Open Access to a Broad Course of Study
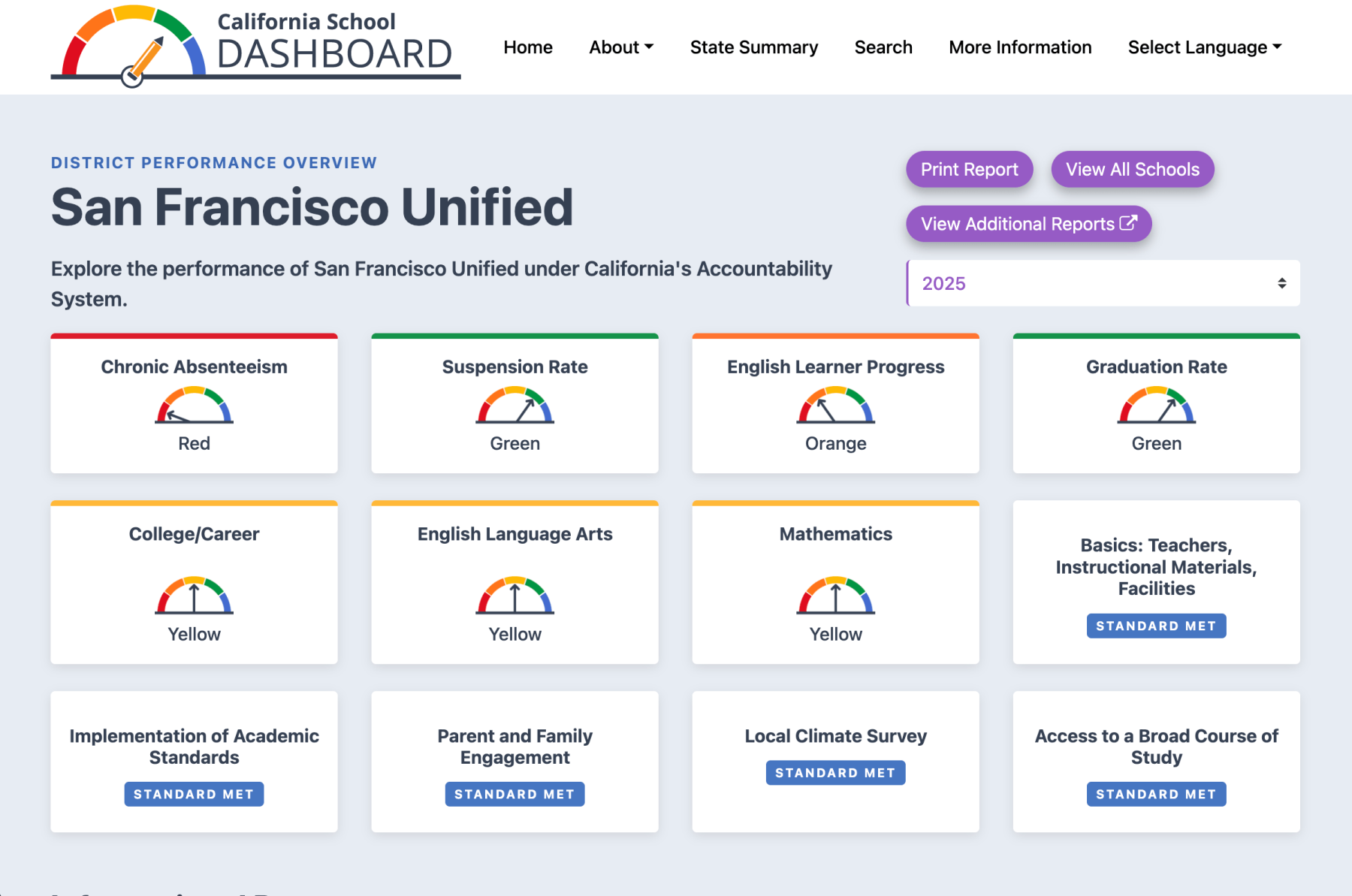Image resolution: width=1352 pixels, height=896 pixels. tap(1156, 747)
